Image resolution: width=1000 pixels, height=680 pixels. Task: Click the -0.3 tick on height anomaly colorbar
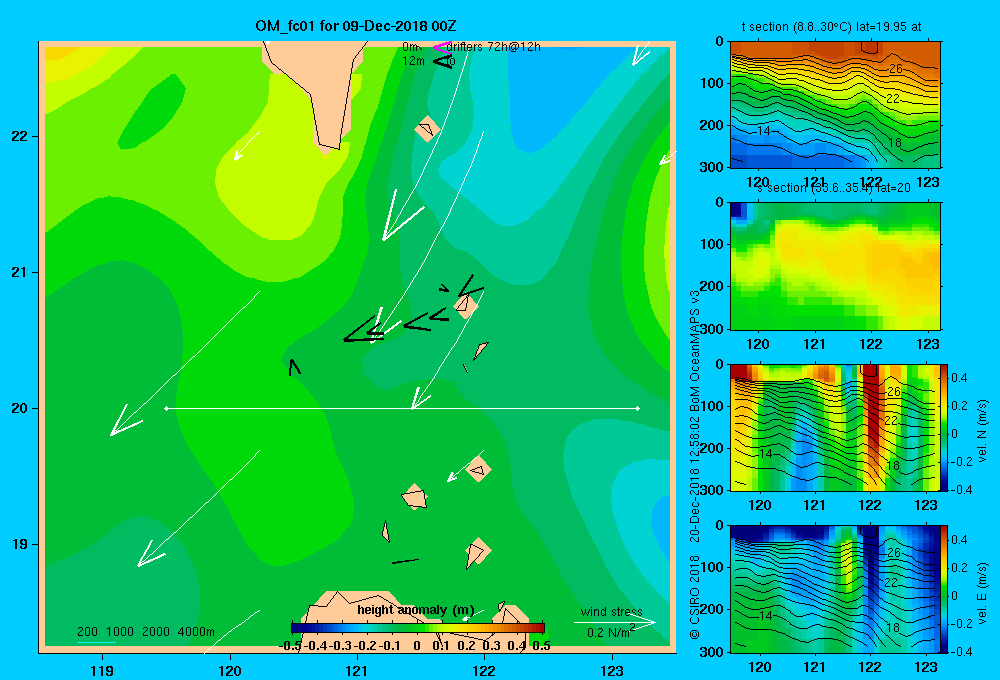click(340, 646)
